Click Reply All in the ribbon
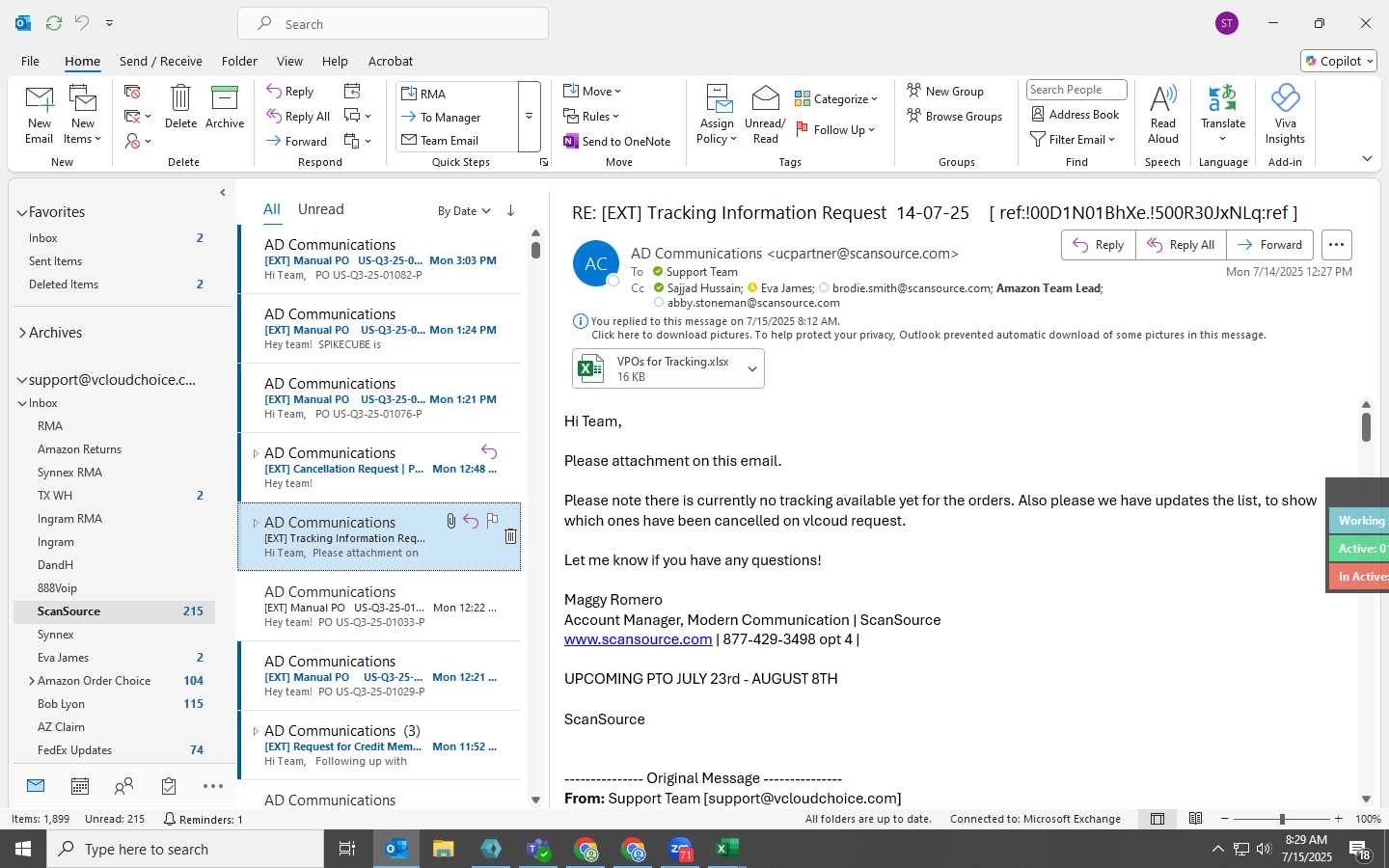 pyautogui.click(x=299, y=117)
